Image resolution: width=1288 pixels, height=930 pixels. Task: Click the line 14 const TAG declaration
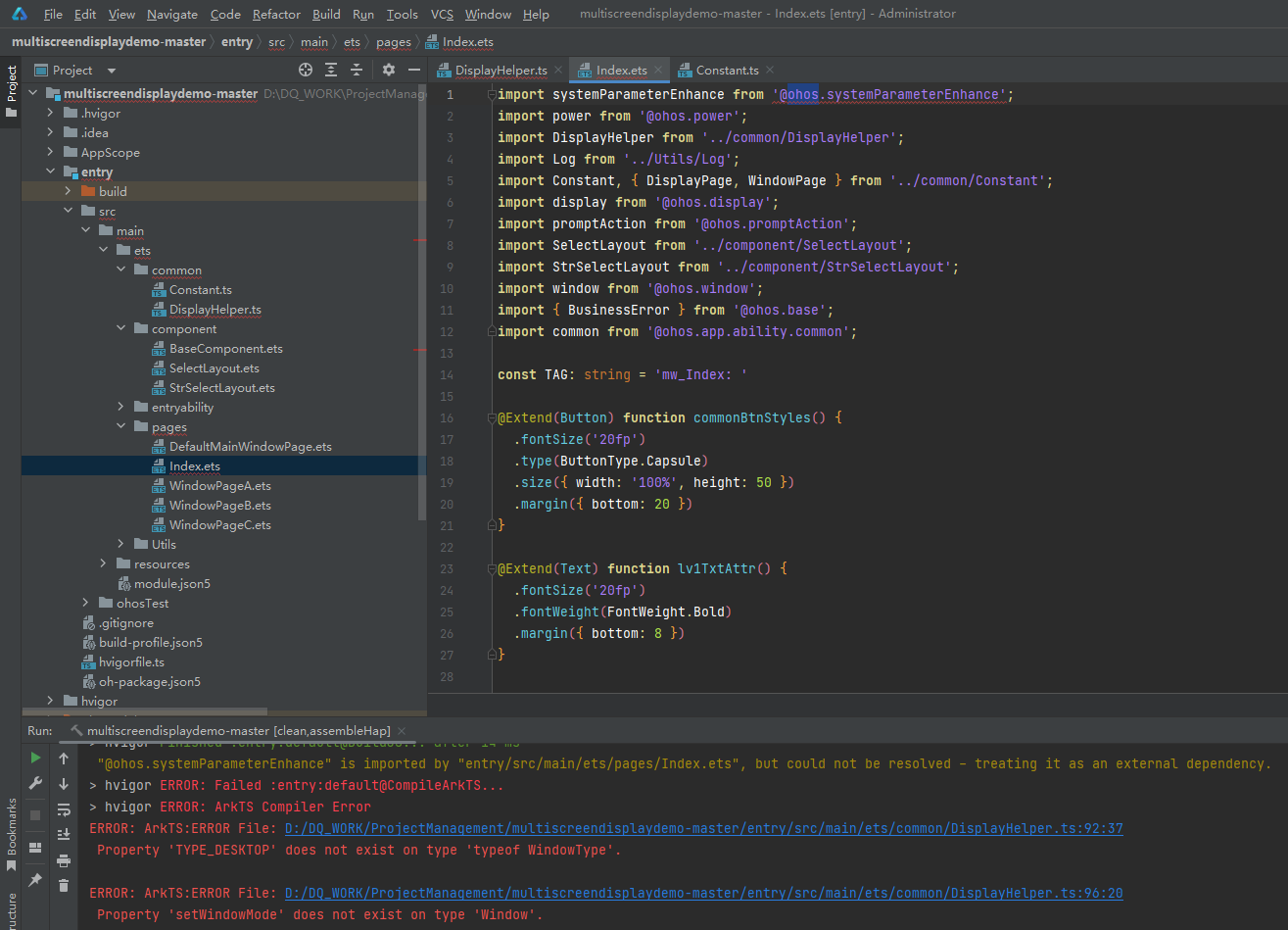(621, 374)
